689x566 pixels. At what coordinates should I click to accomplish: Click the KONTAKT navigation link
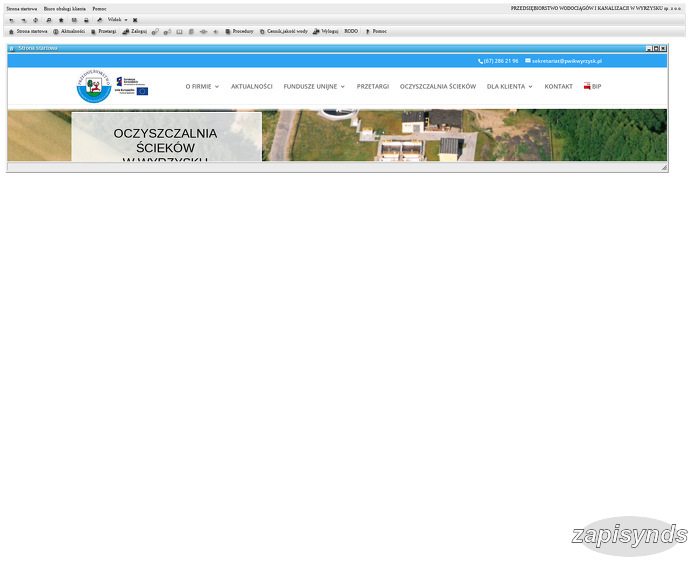coord(558,87)
